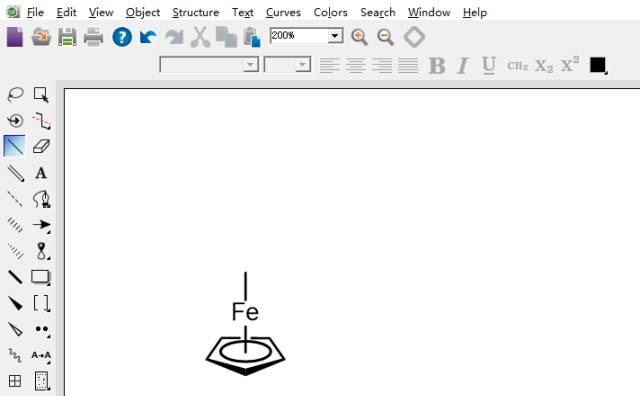Toggle Bold text formatting
This screenshot has height=396, width=640.
tap(437, 65)
